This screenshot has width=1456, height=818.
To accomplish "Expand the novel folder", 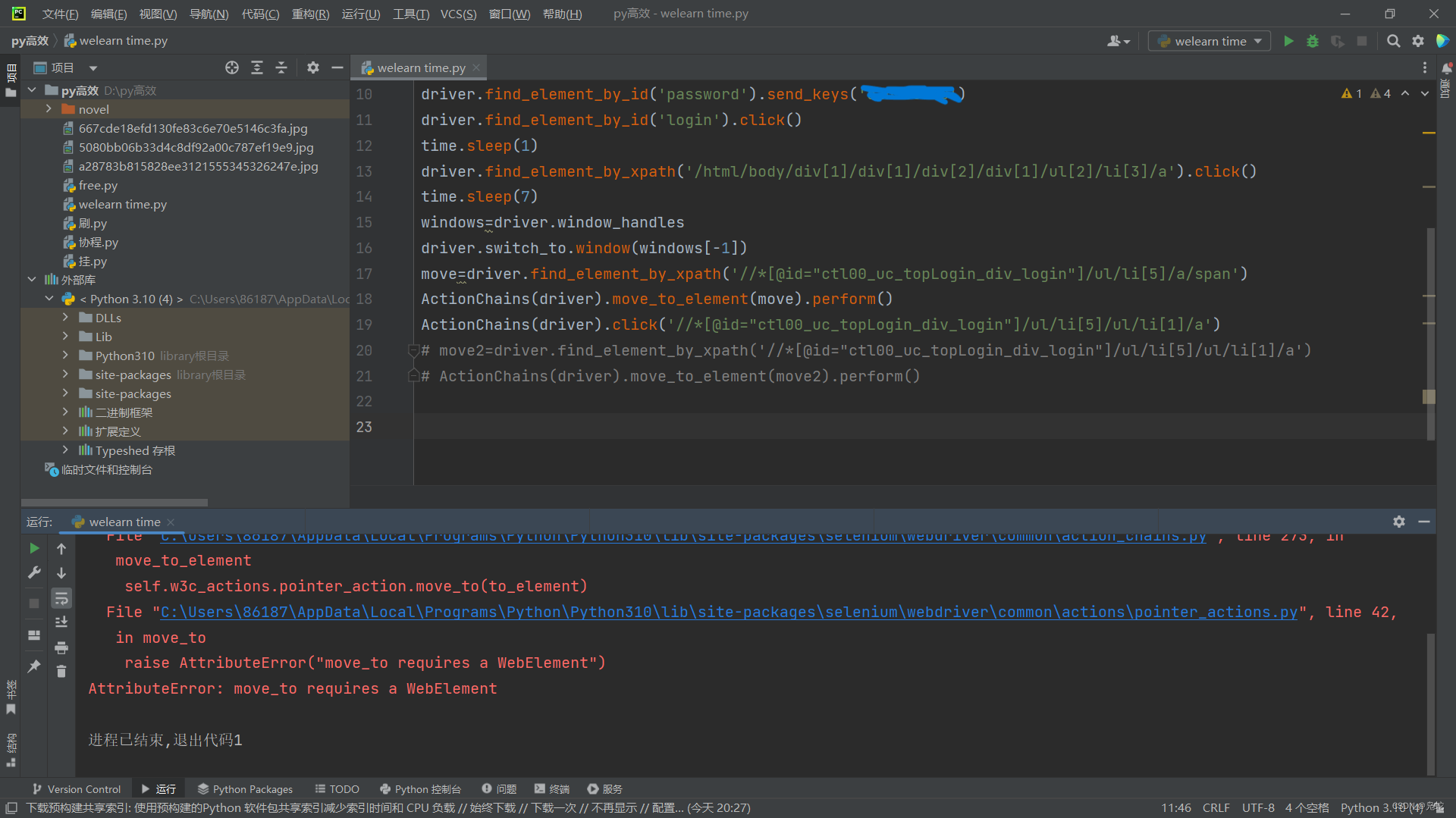I will (48, 108).
